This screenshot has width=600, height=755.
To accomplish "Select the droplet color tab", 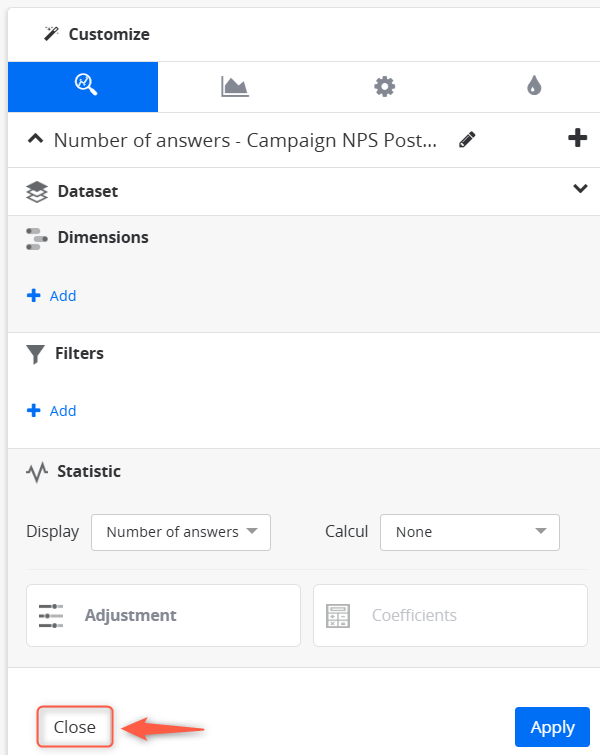I will [x=534, y=86].
